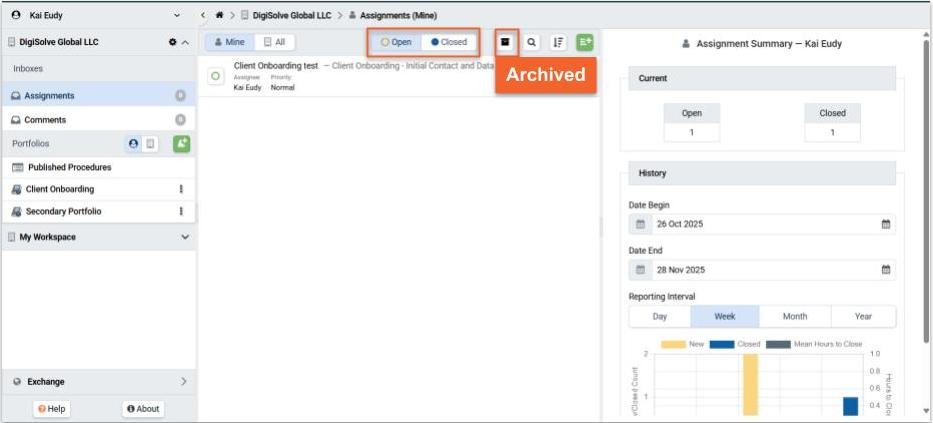Click scrollbar down arrow in summary panel
Viewport: 933px width, 423px height.
click(926, 411)
